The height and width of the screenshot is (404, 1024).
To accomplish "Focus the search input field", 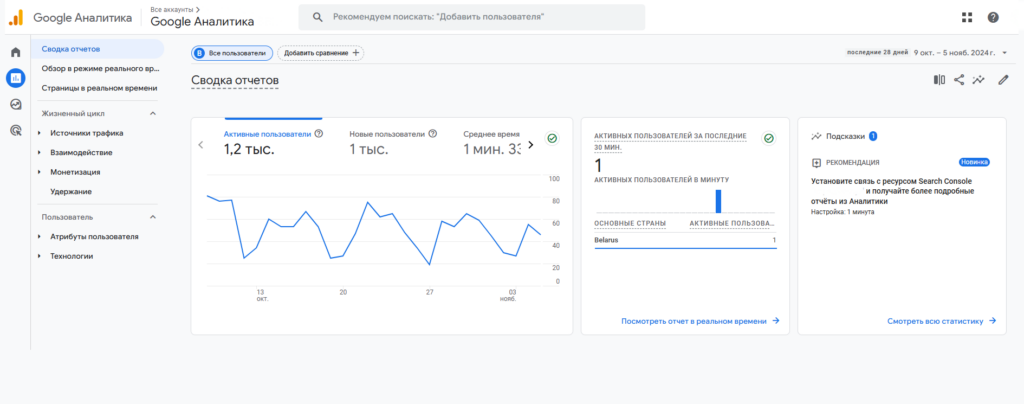I will pos(472,18).
